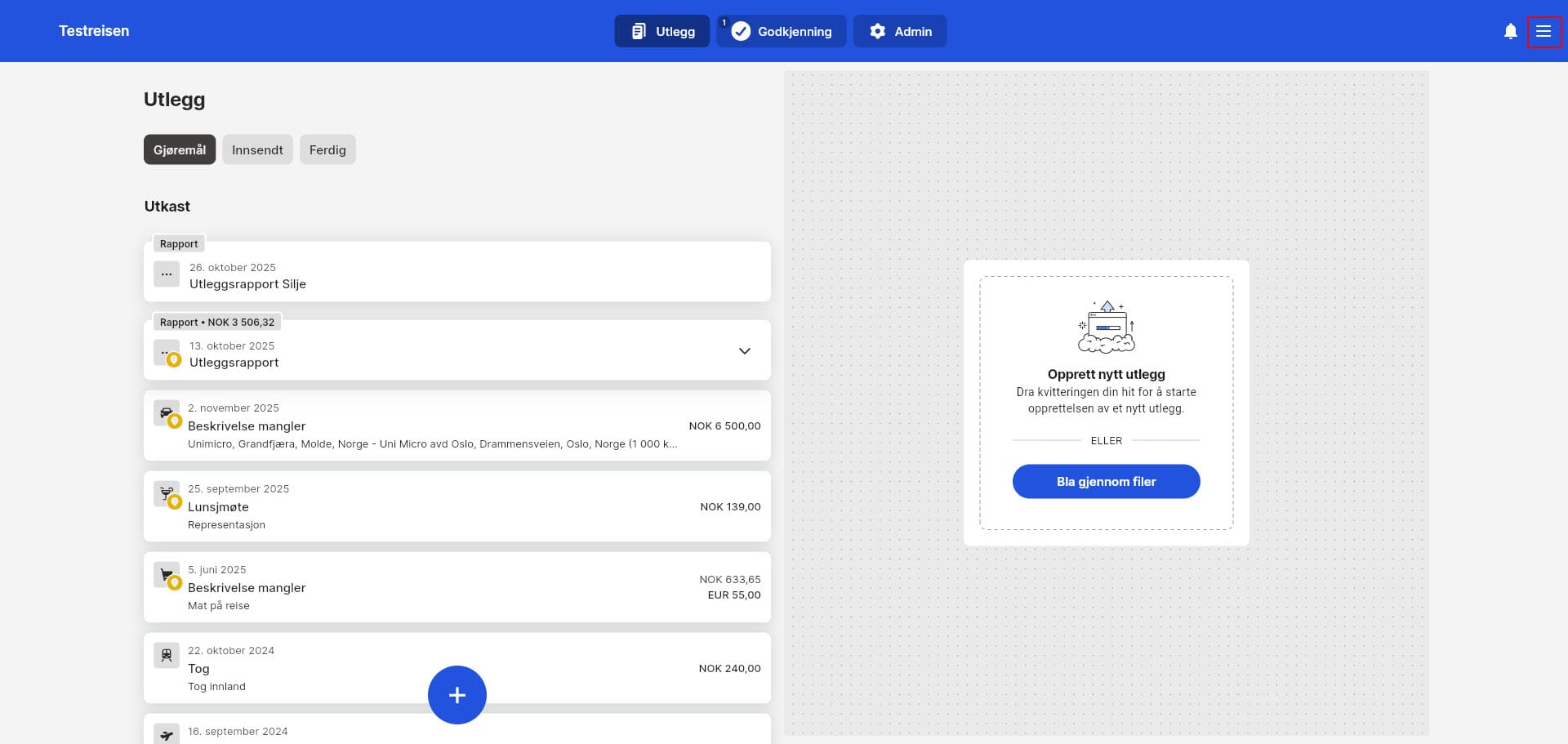Viewport: 1568px width, 744px height.
Task: Click the airplane icon on September 2024 expense
Action: click(x=167, y=734)
